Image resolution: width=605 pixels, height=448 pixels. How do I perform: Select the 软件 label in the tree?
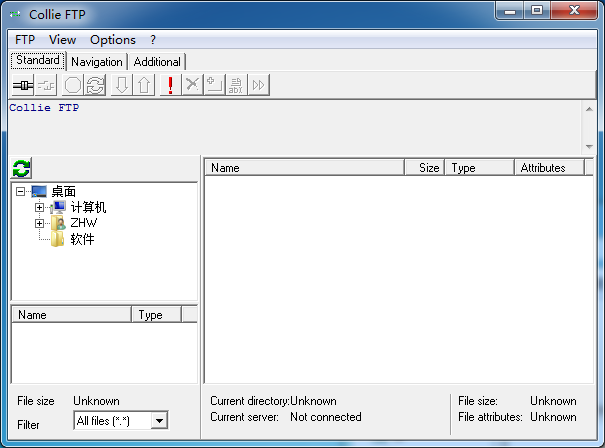pyautogui.click(x=82, y=239)
